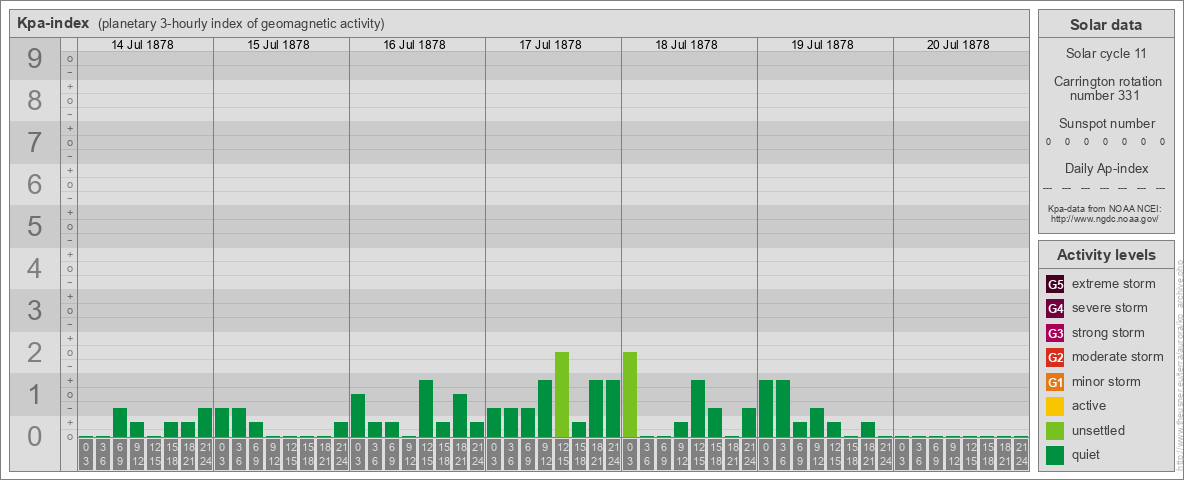Screen dimensions: 1184x480
Task: Click the G4 severe storm legend icon
Action: click(1055, 309)
